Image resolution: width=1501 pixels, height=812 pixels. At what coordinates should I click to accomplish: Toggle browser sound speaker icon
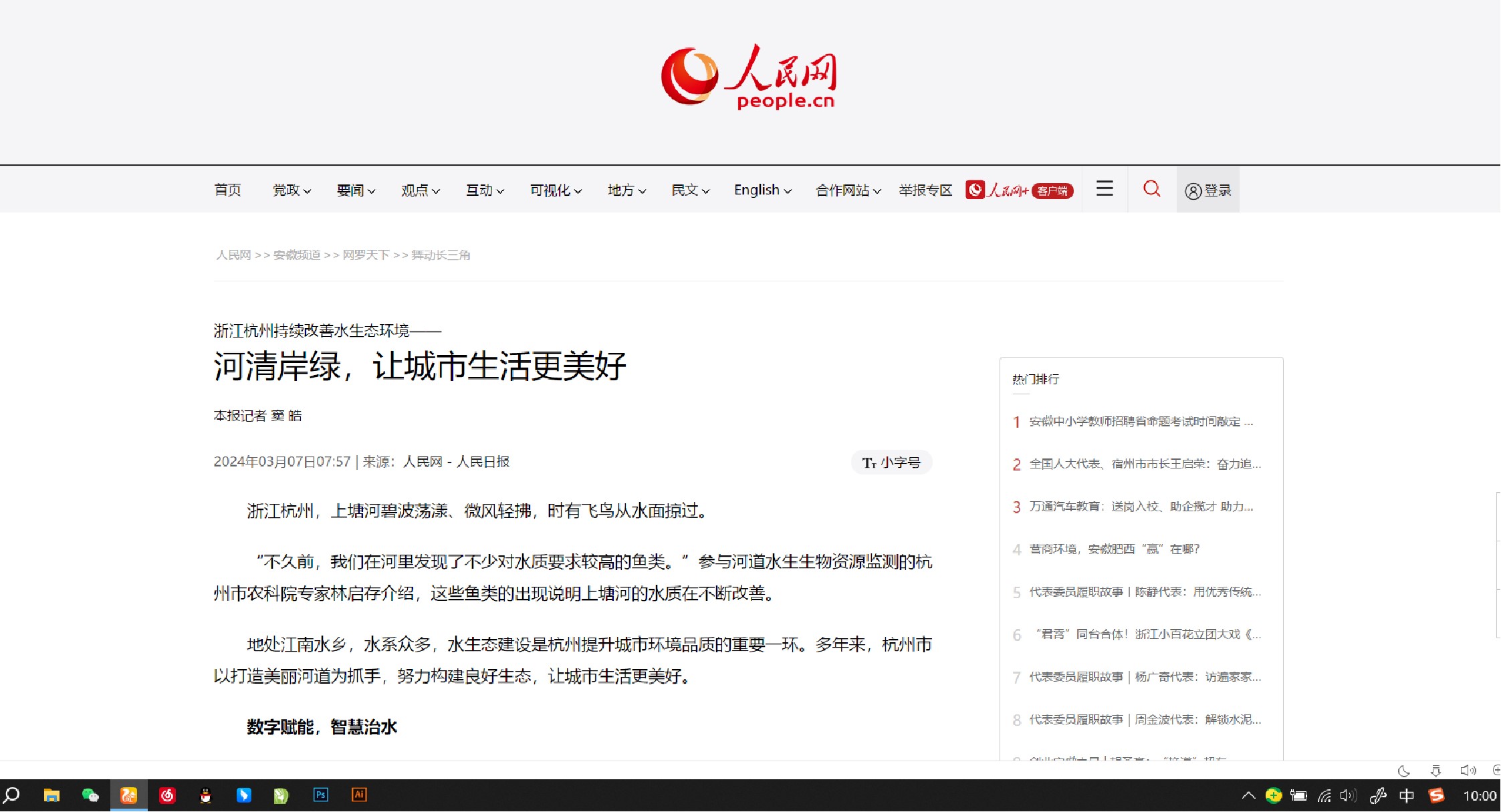pyautogui.click(x=1467, y=771)
